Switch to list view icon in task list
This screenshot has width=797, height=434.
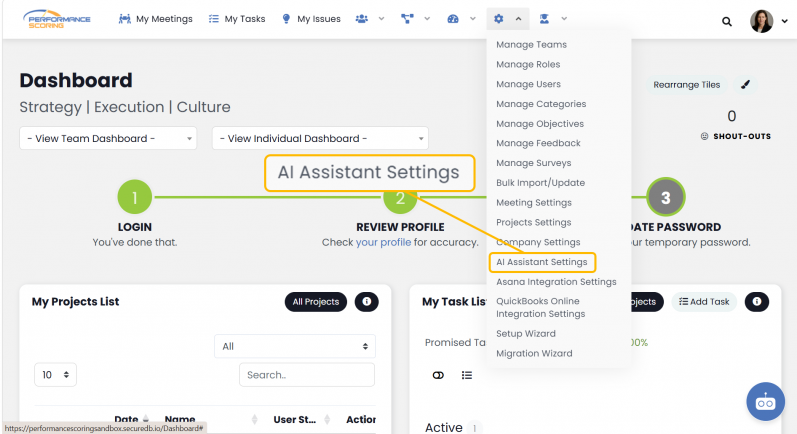pyautogui.click(x=467, y=376)
